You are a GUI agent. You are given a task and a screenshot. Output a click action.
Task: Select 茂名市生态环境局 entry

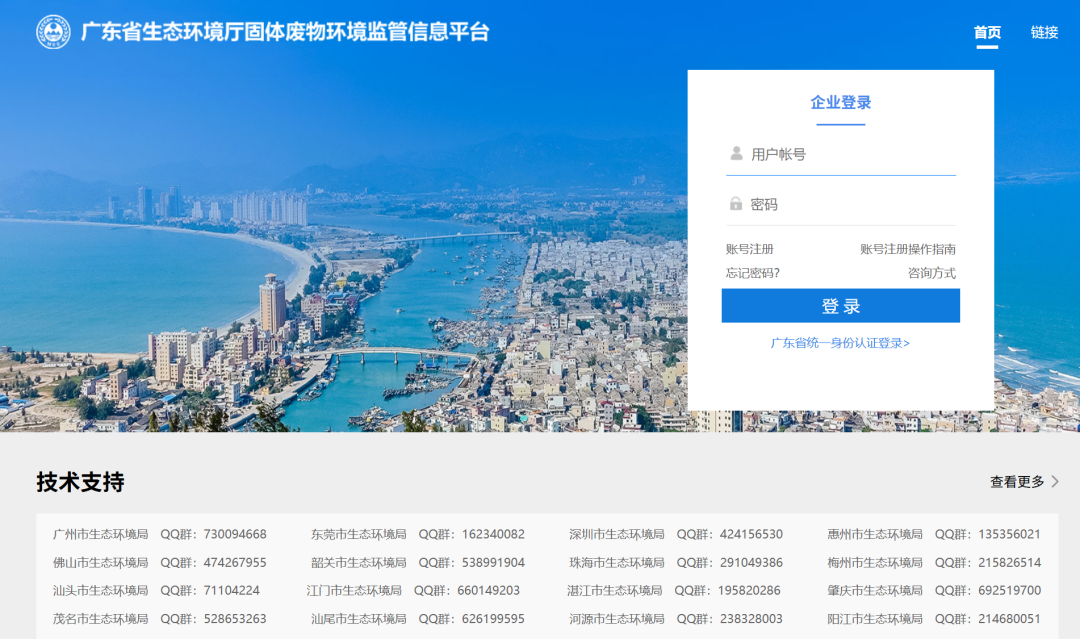pos(101,619)
